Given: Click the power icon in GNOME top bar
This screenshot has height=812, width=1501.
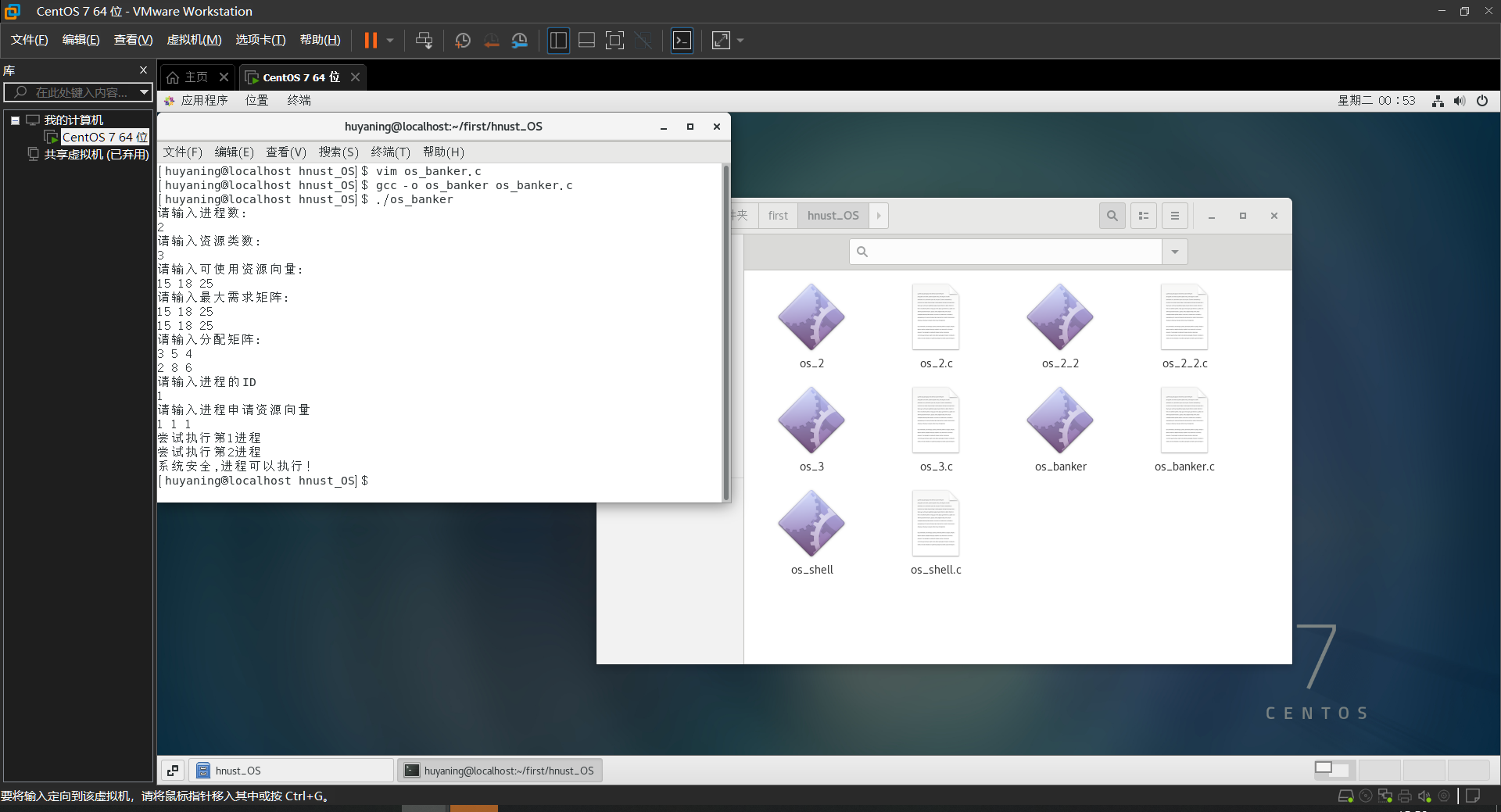Looking at the screenshot, I should 1482,101.
